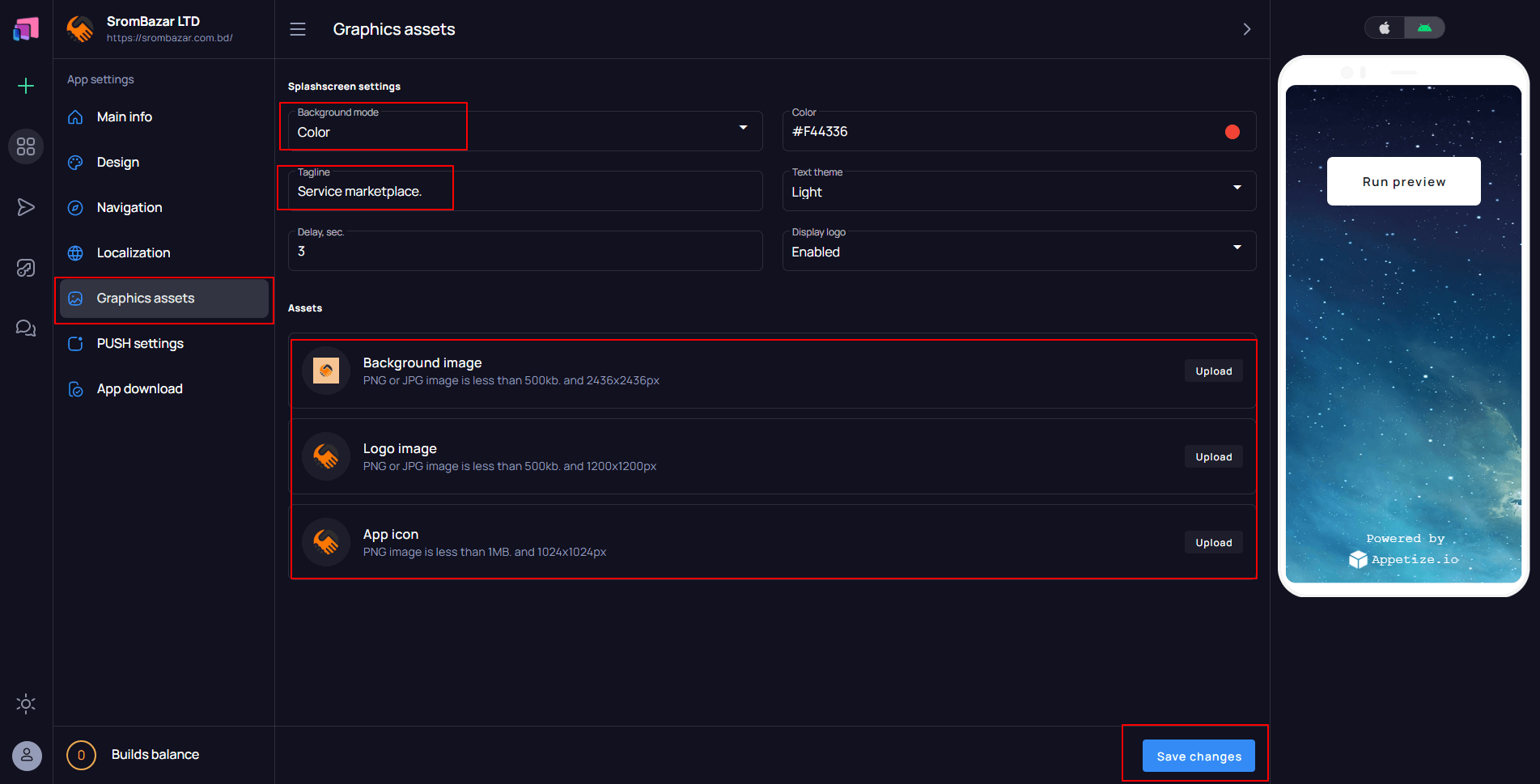Click the Appetize.io logo in preview

[1404, 559]
